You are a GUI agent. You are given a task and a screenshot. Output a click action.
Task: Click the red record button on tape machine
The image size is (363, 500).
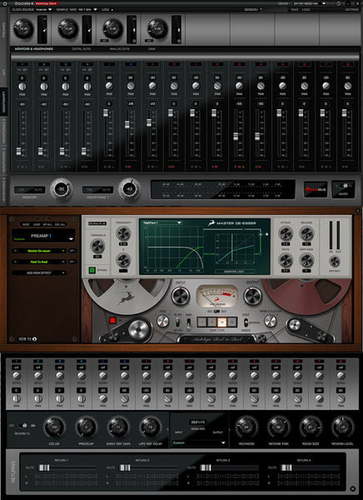point(113,320)
